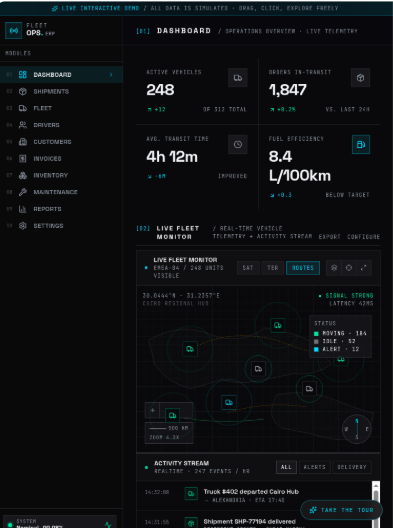Click truck icon on Active Vehicles card

click(x=238, y=78)
